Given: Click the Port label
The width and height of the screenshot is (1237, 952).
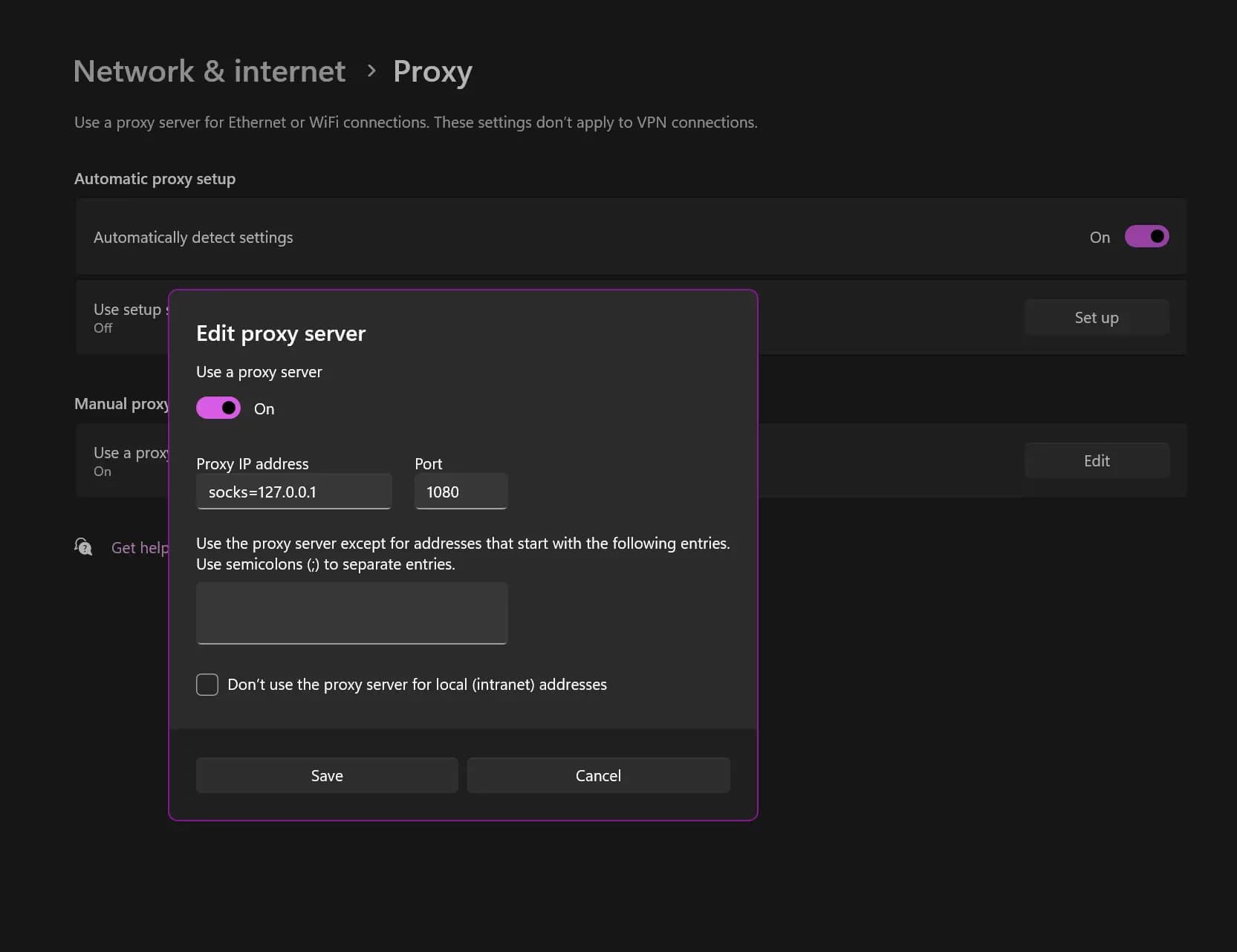Looking at the screenshot, I should coord(429,463).
